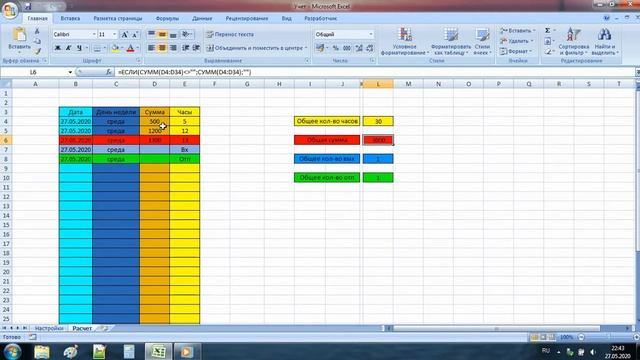Image resolution: width=640 pixels, height=360 pixels.
Task: Decrease font size with the small A icon
Action: (135, 35)
